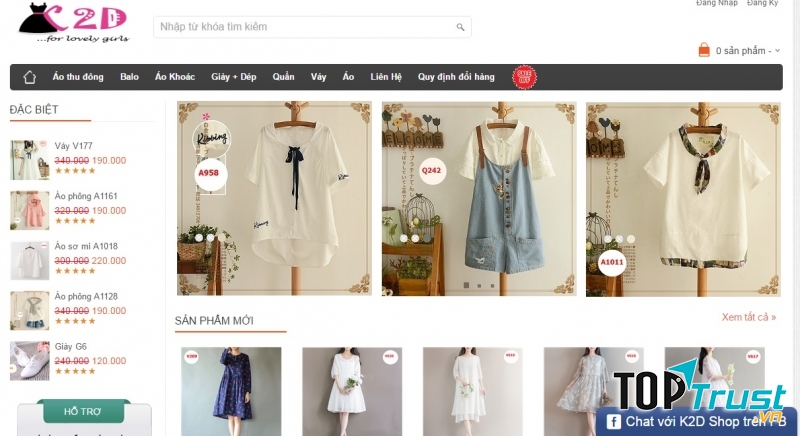Expand the "0 sản phẩm" cart dropdown
This screenshot has height=436, width=800.
coord(778,50)
